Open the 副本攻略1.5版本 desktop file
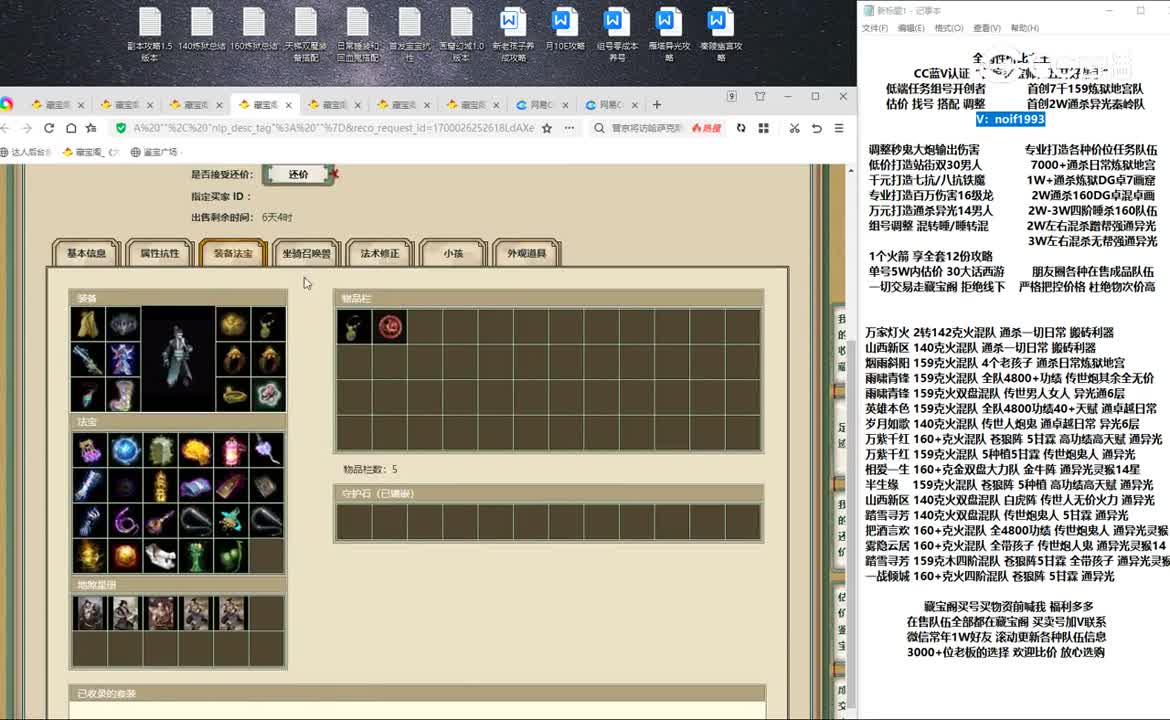The width and height of the screenshot is (1170, 720). click(x=149, y=34)
